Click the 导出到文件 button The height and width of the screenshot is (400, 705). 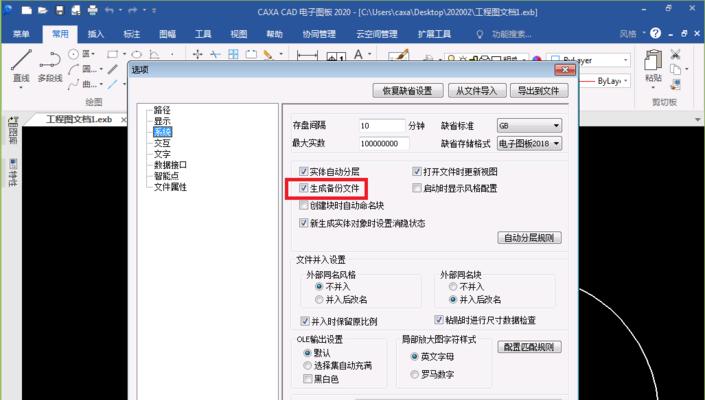click(539, 90)
